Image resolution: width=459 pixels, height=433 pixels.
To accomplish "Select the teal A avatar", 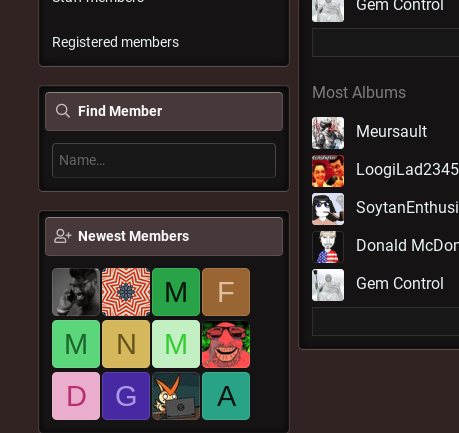I will pyautogui.click(x=226, y=396).
